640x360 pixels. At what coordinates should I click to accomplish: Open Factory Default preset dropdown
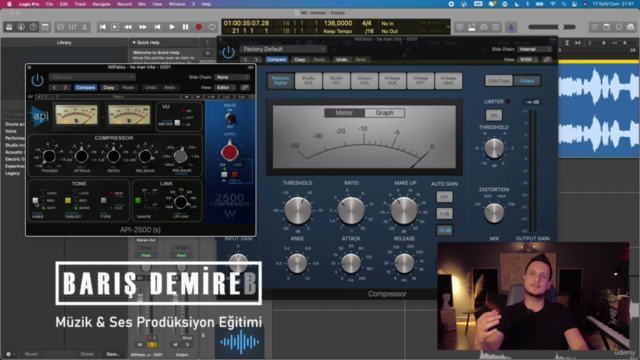click(283, 49)
